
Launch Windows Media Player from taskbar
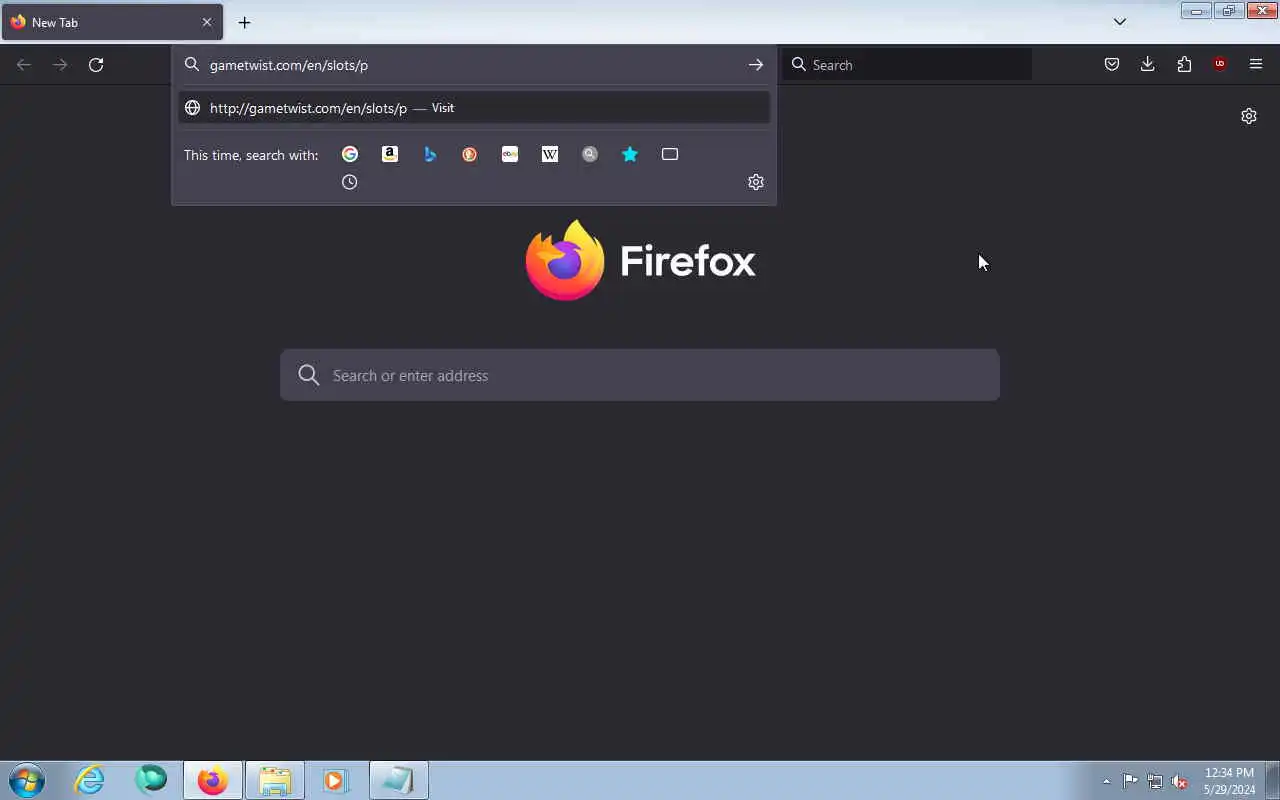pyautogui.click(x=335, y=780)
